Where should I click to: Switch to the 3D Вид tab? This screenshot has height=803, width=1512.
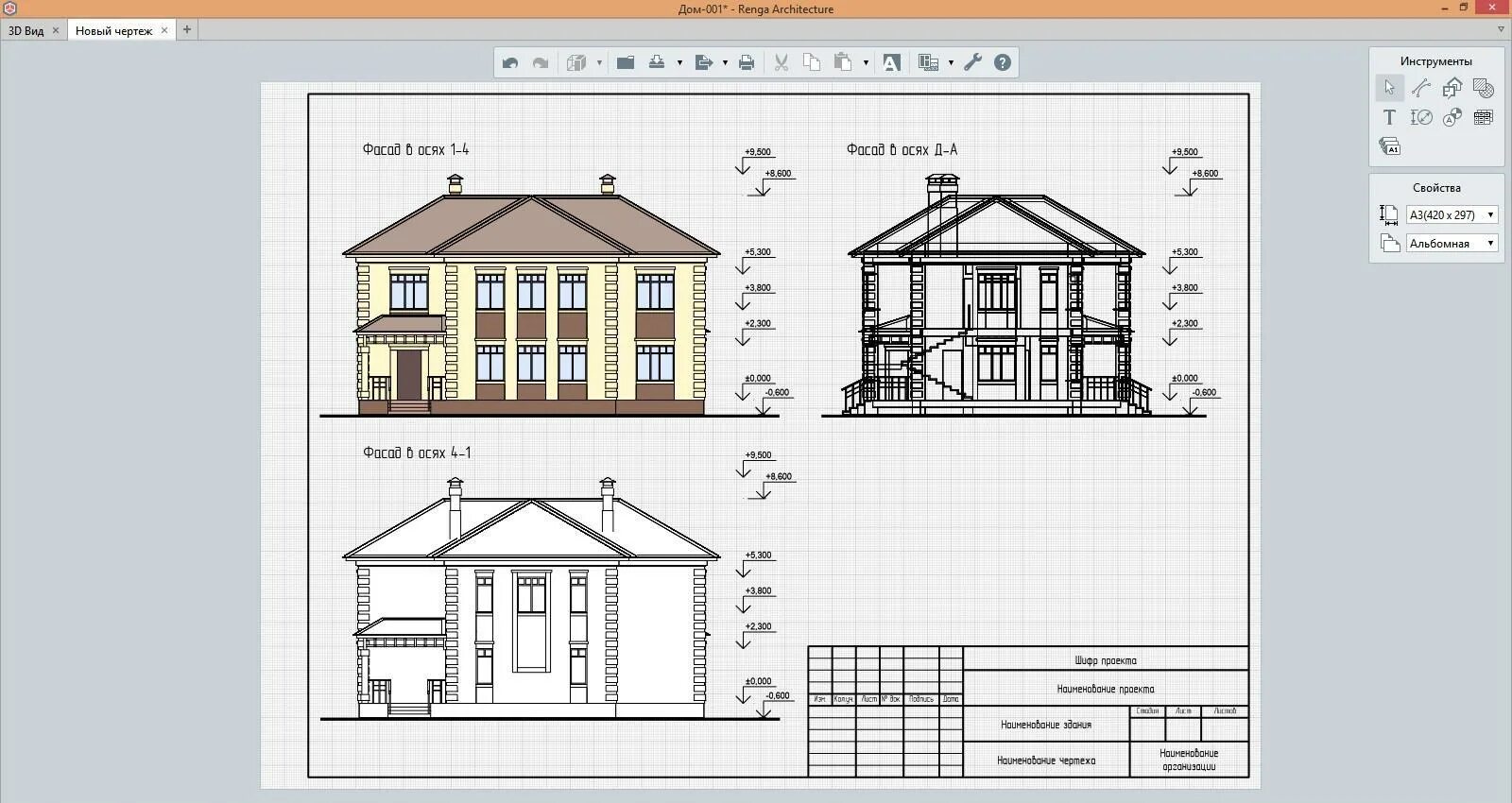click(26, 30)
